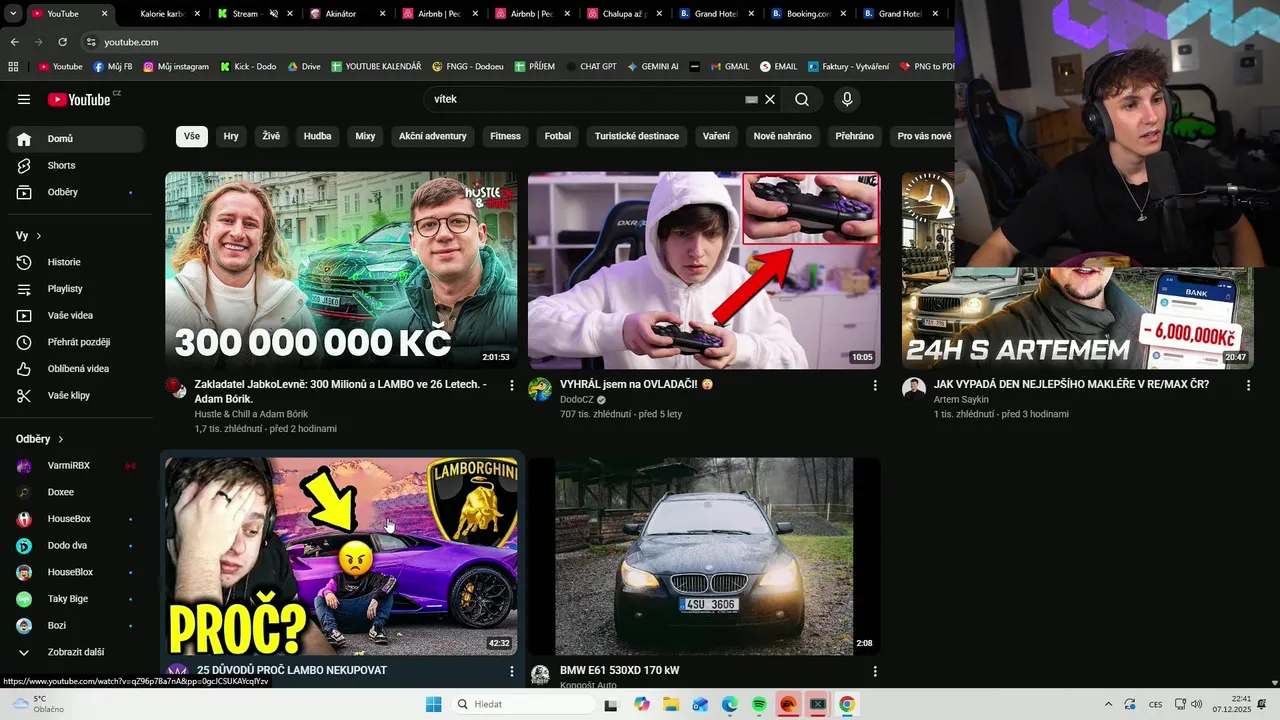This screenshot has width=1280, height=720.
Task: Select the Turistické destinace filter chip
Action: point(637,136)
